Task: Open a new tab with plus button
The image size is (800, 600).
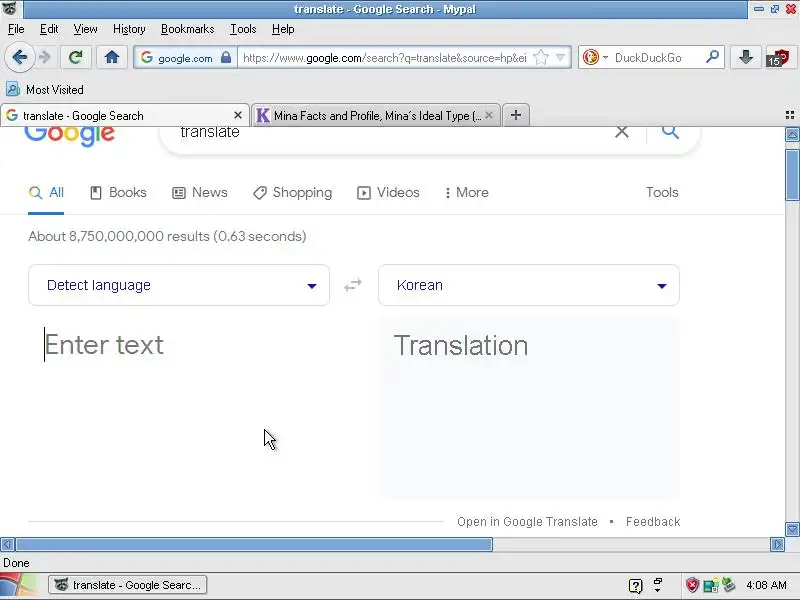Action: (x=516, y=115)
